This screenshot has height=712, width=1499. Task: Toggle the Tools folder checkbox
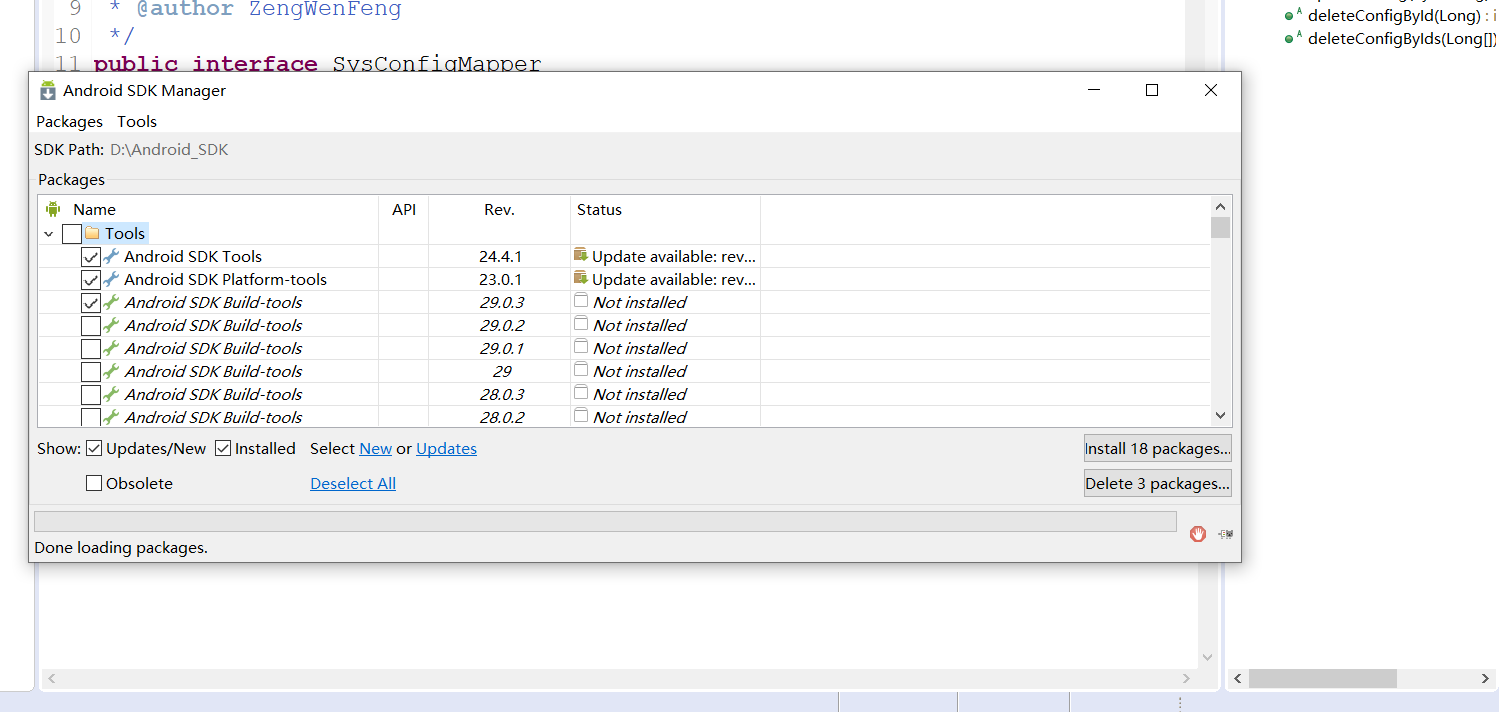pyautogui.click(x=71, y=234)
